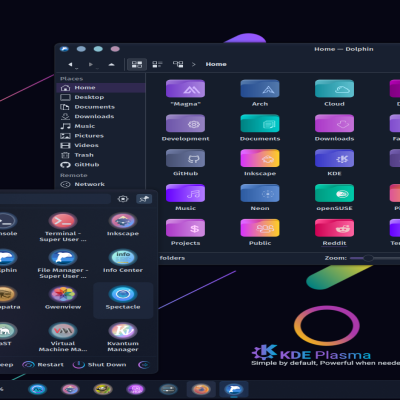Open the first blue taskbar app icon
The width and height of the screenshot is (400, 400).
tap(37, 389)
